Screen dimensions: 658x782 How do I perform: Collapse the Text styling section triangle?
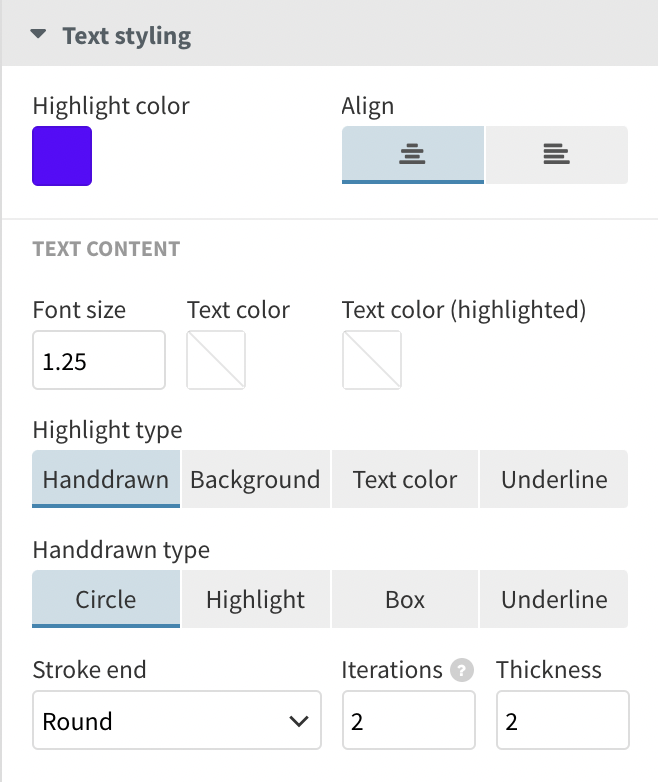[38, 35]
